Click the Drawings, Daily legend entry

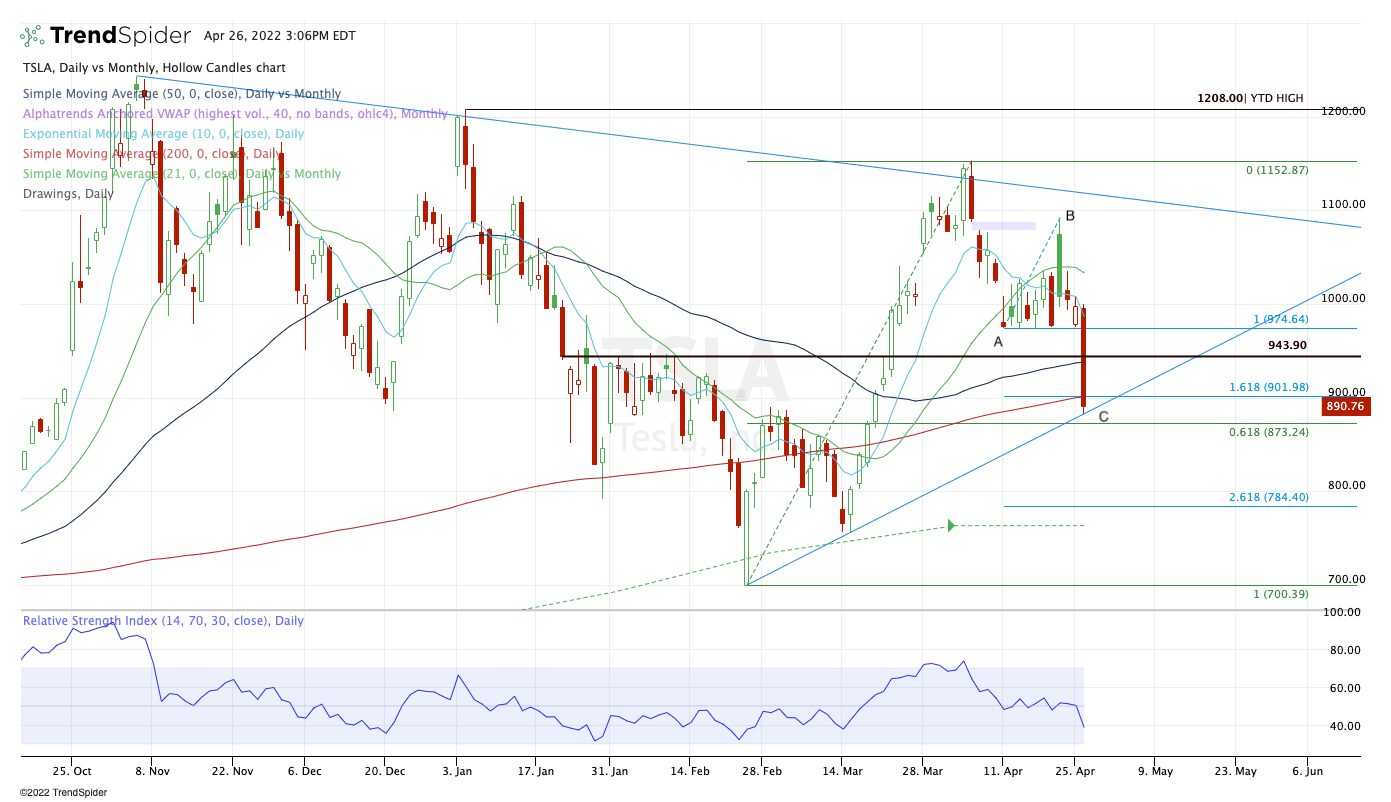pos(68,194)
